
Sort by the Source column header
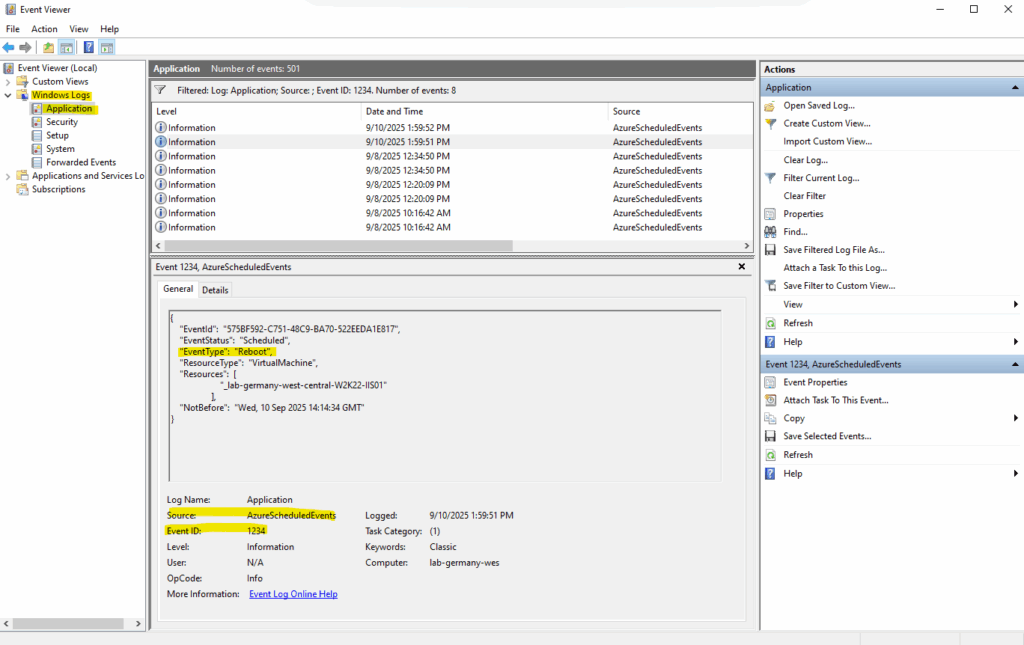pos(680,112)
